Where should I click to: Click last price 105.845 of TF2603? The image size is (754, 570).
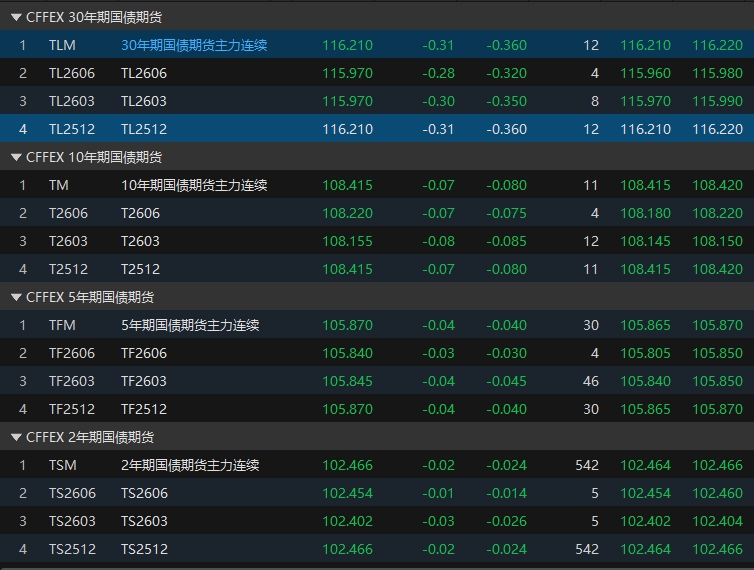[347, 381]
